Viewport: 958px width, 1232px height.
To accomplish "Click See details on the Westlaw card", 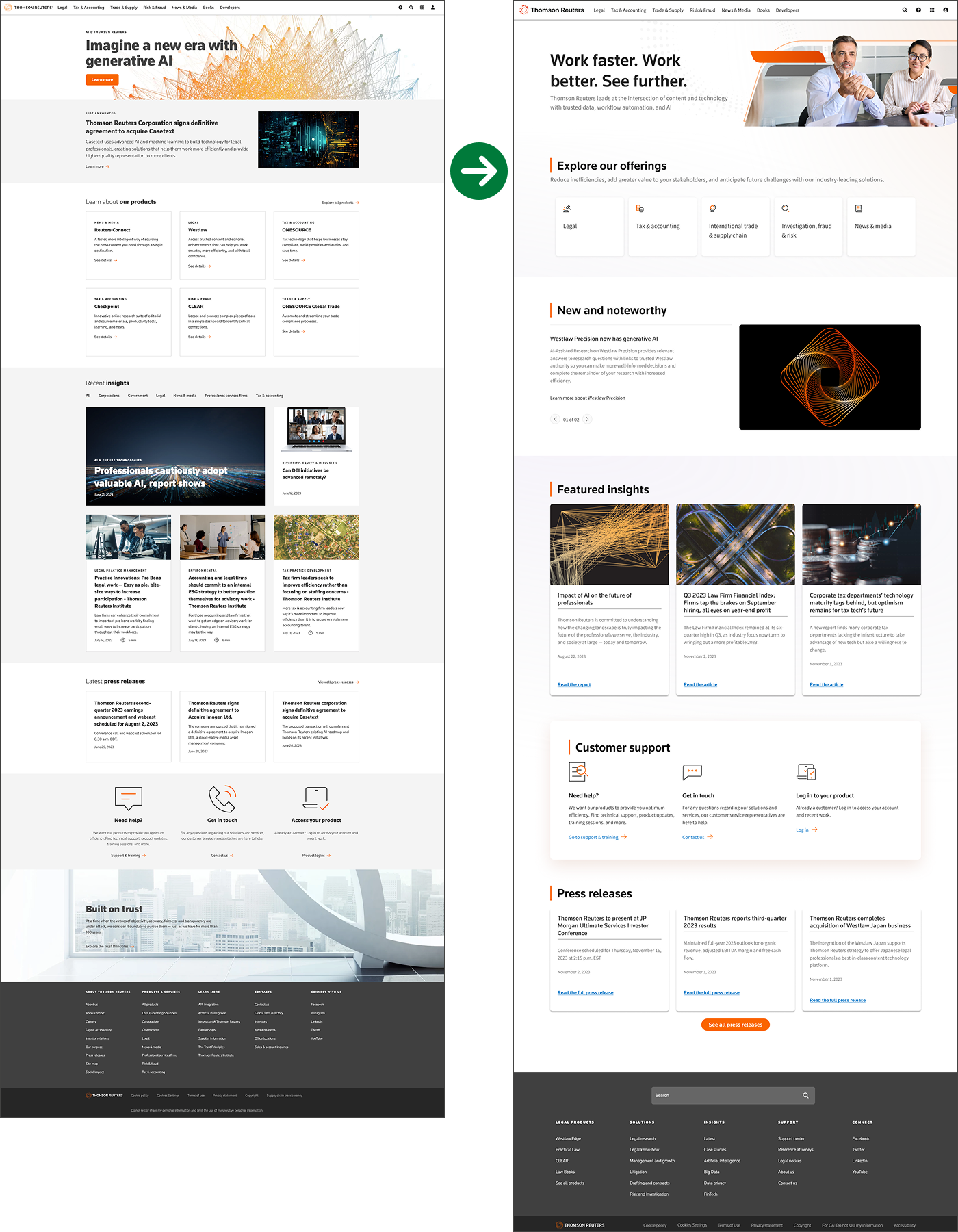I will coord(199,266).
